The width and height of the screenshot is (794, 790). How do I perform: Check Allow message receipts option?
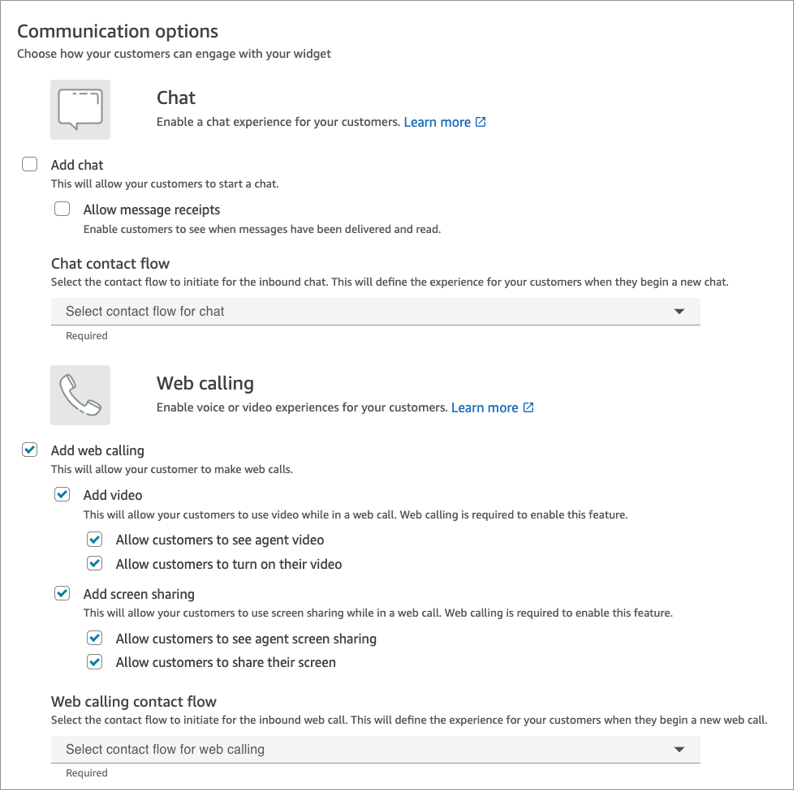(62, 209)
